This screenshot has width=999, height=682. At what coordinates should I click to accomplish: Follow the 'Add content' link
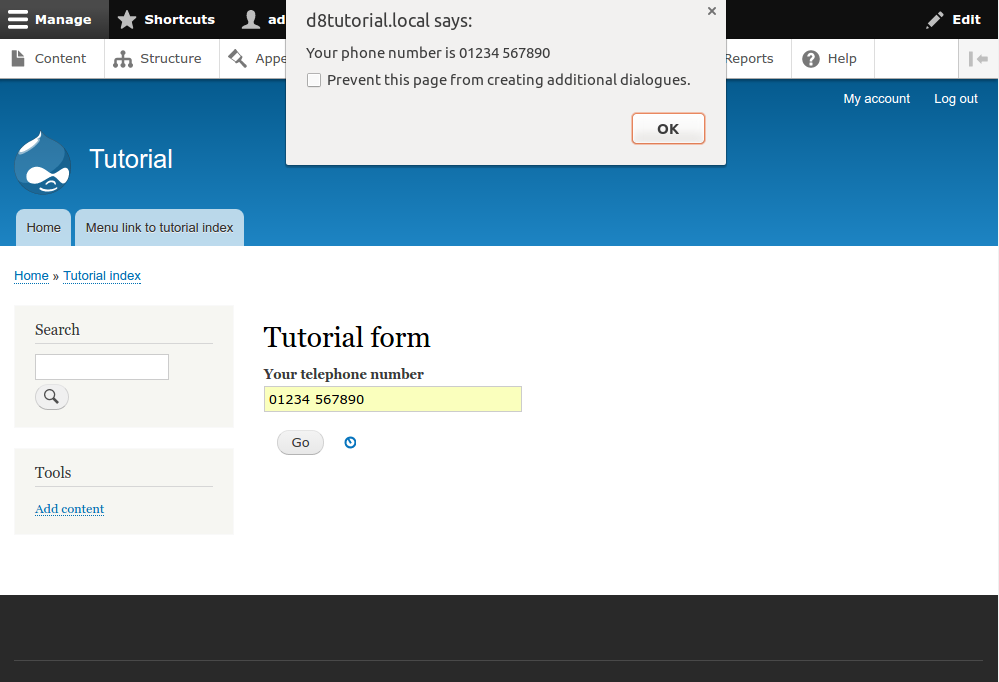[x=69, y=509]
